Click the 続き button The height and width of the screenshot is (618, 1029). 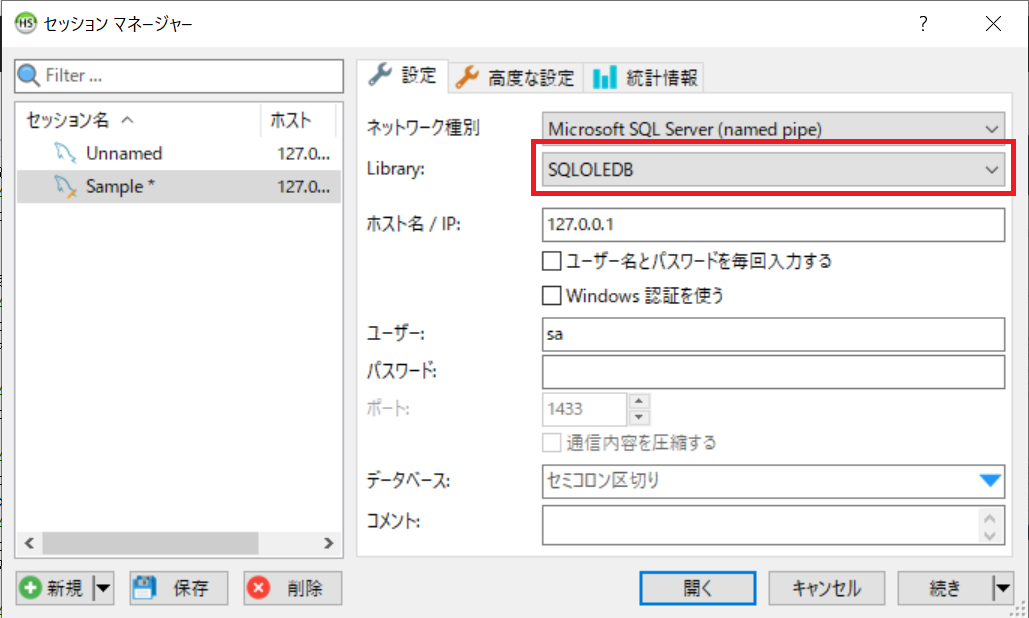(945, 588)
